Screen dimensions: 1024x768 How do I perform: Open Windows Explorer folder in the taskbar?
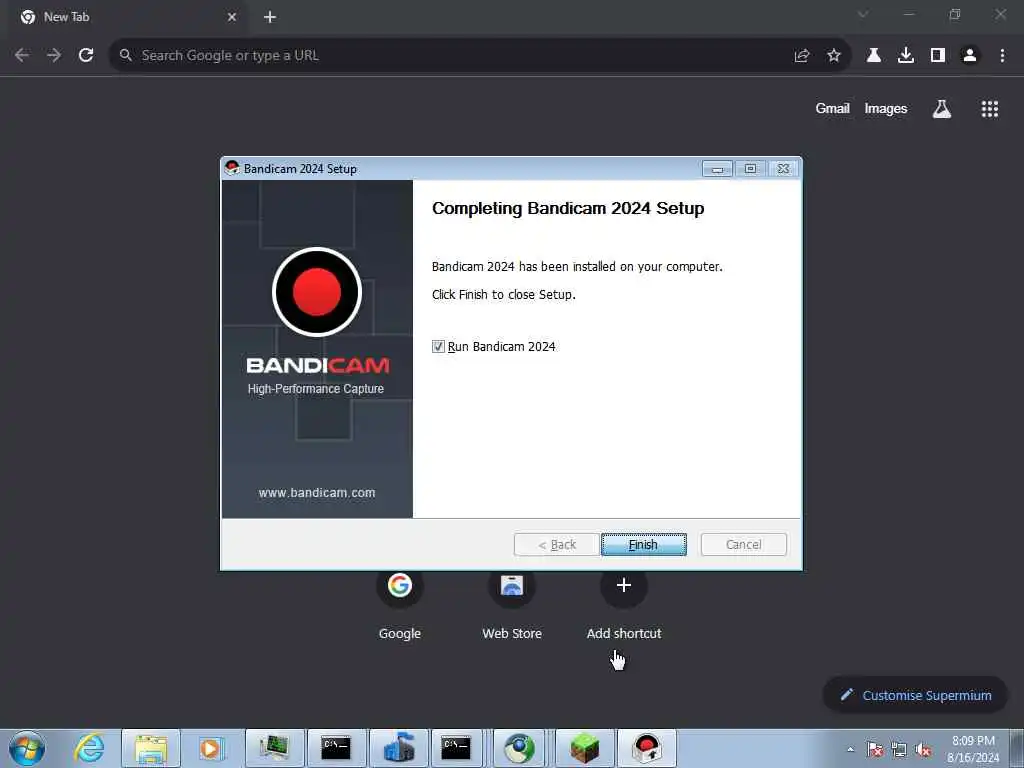click(151, 748)
